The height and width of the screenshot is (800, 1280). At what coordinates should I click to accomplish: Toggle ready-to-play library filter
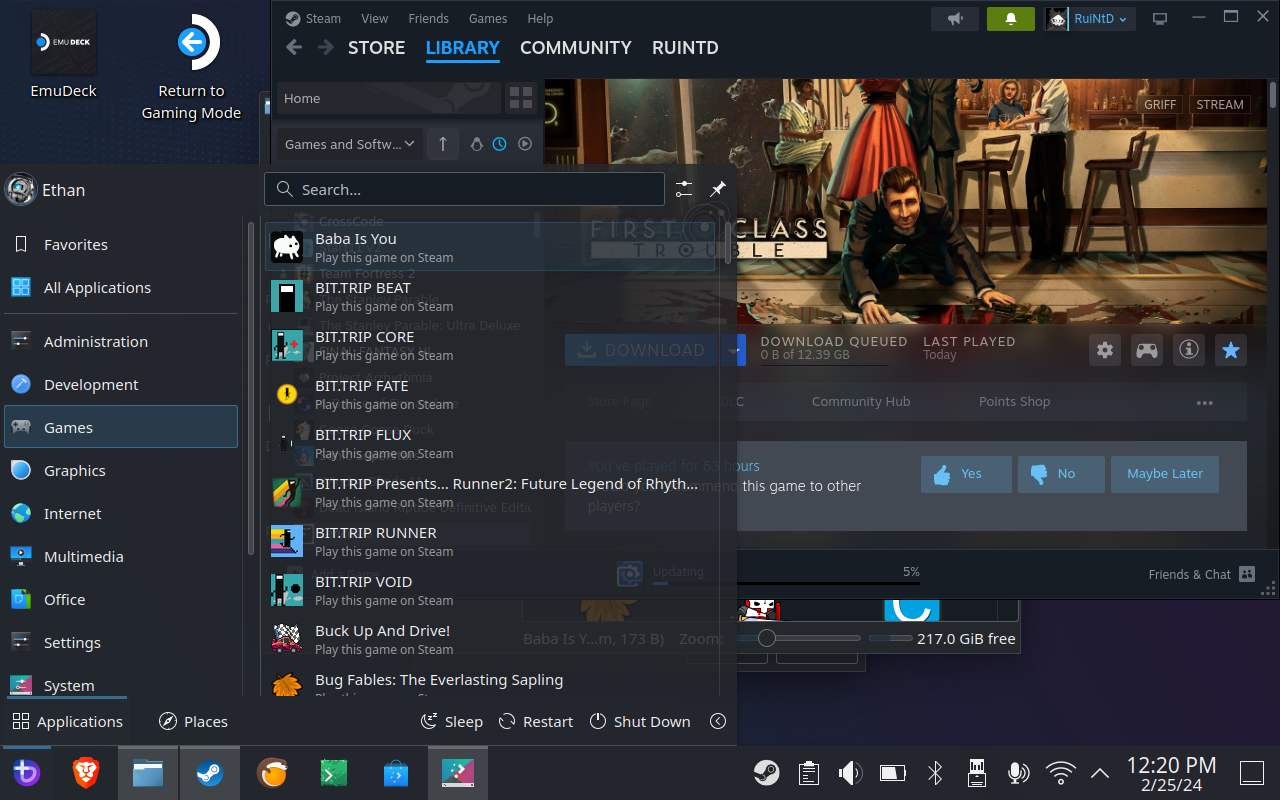(x=525, y=144)
